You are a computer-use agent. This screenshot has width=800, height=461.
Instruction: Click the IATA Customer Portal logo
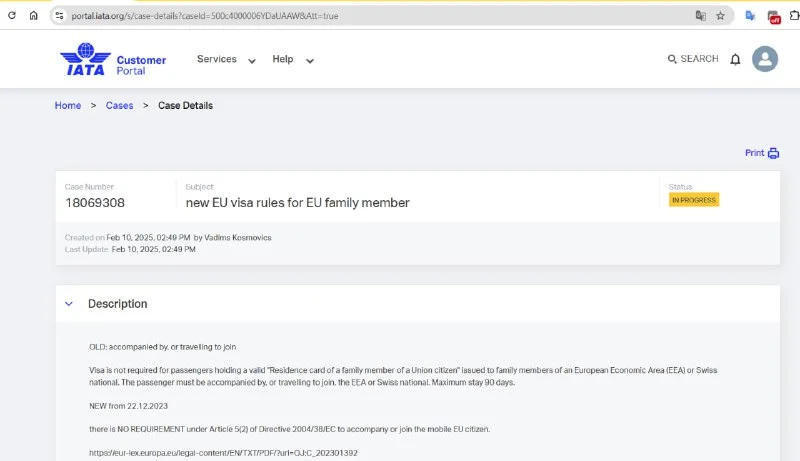tap(112, 60)
